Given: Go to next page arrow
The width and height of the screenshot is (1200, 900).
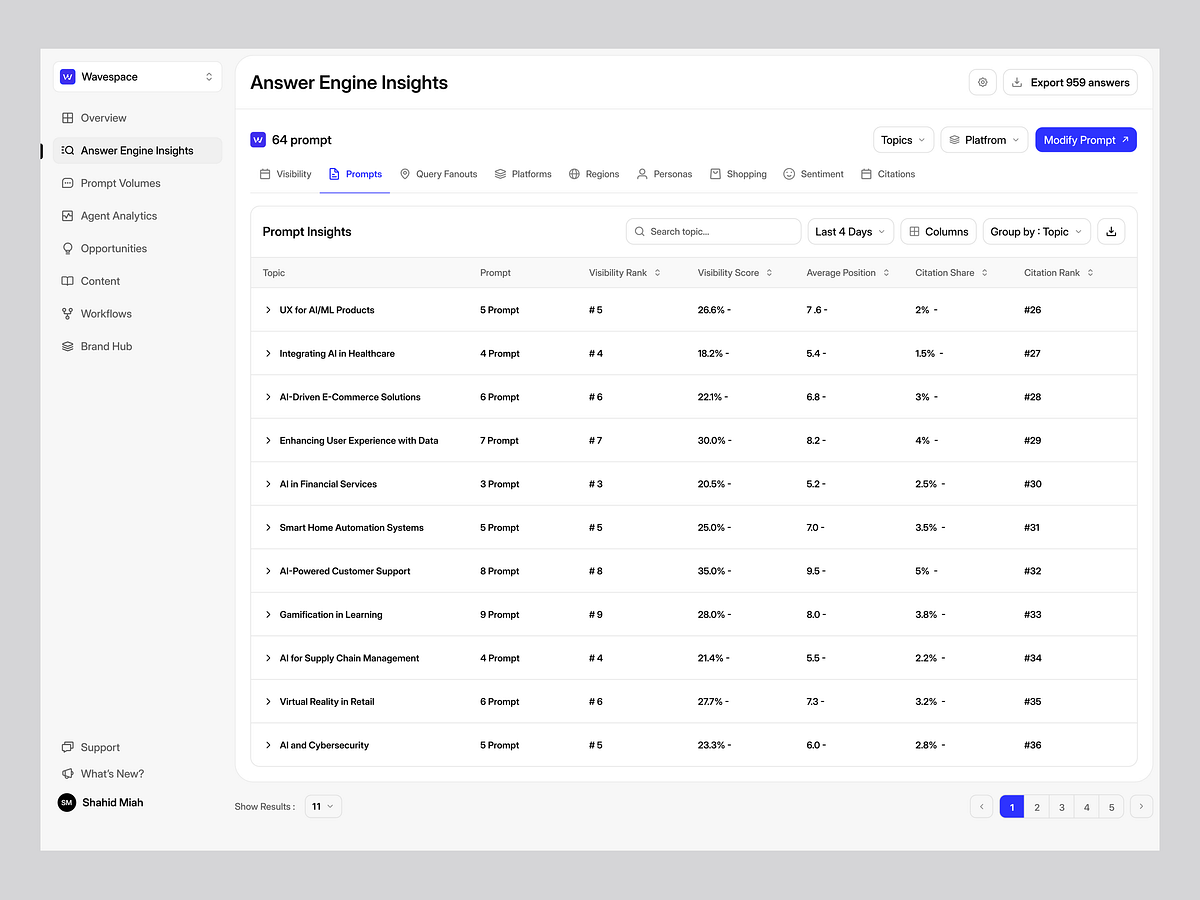Looking at the screenshot, I should point(1141,807).
